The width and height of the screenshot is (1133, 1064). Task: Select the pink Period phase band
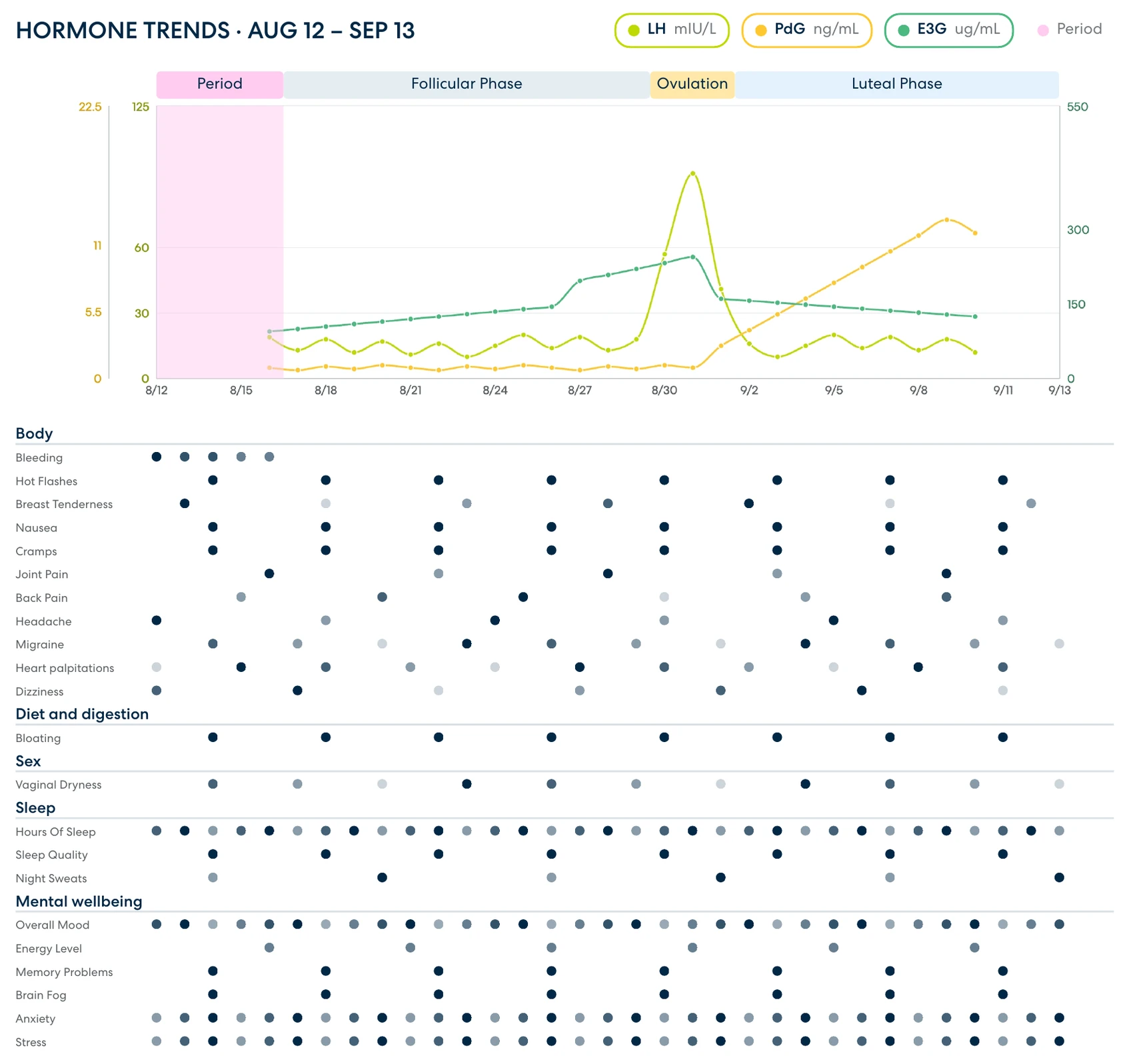click(220, 85)
